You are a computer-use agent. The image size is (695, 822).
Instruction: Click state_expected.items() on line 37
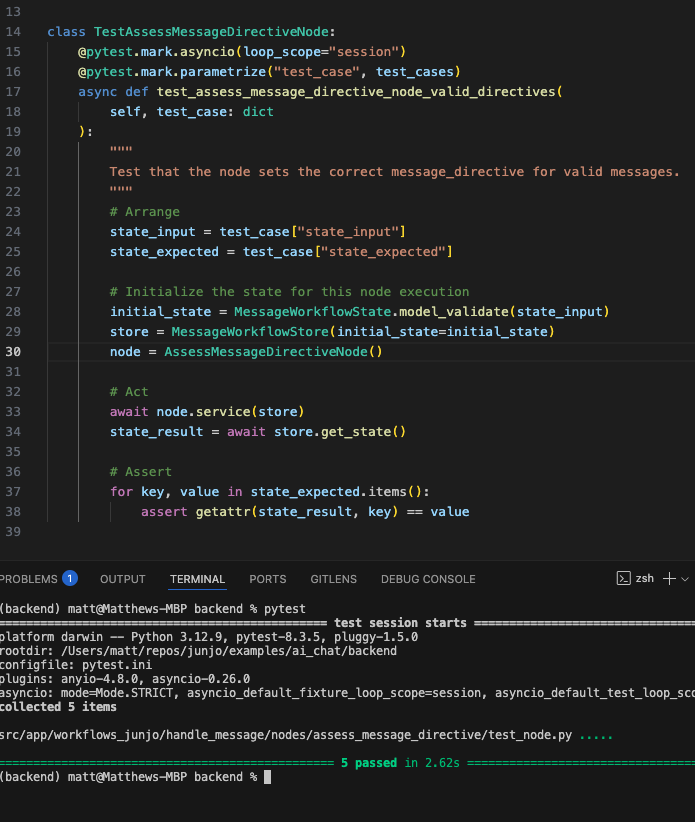click(x=336, y=492)
